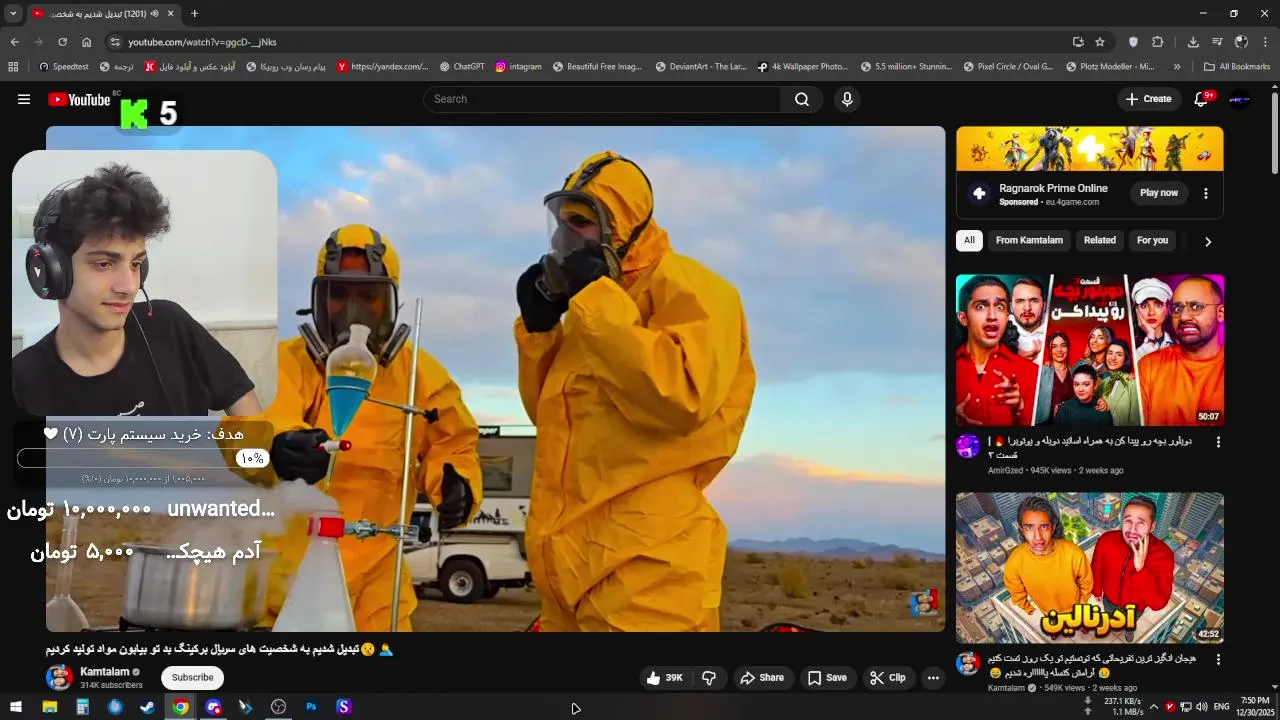Viewport: 1280px width, 720px height.
Task: Dislike the video with thumbs down
Action: pyautogui.click(x=709, y=678)
